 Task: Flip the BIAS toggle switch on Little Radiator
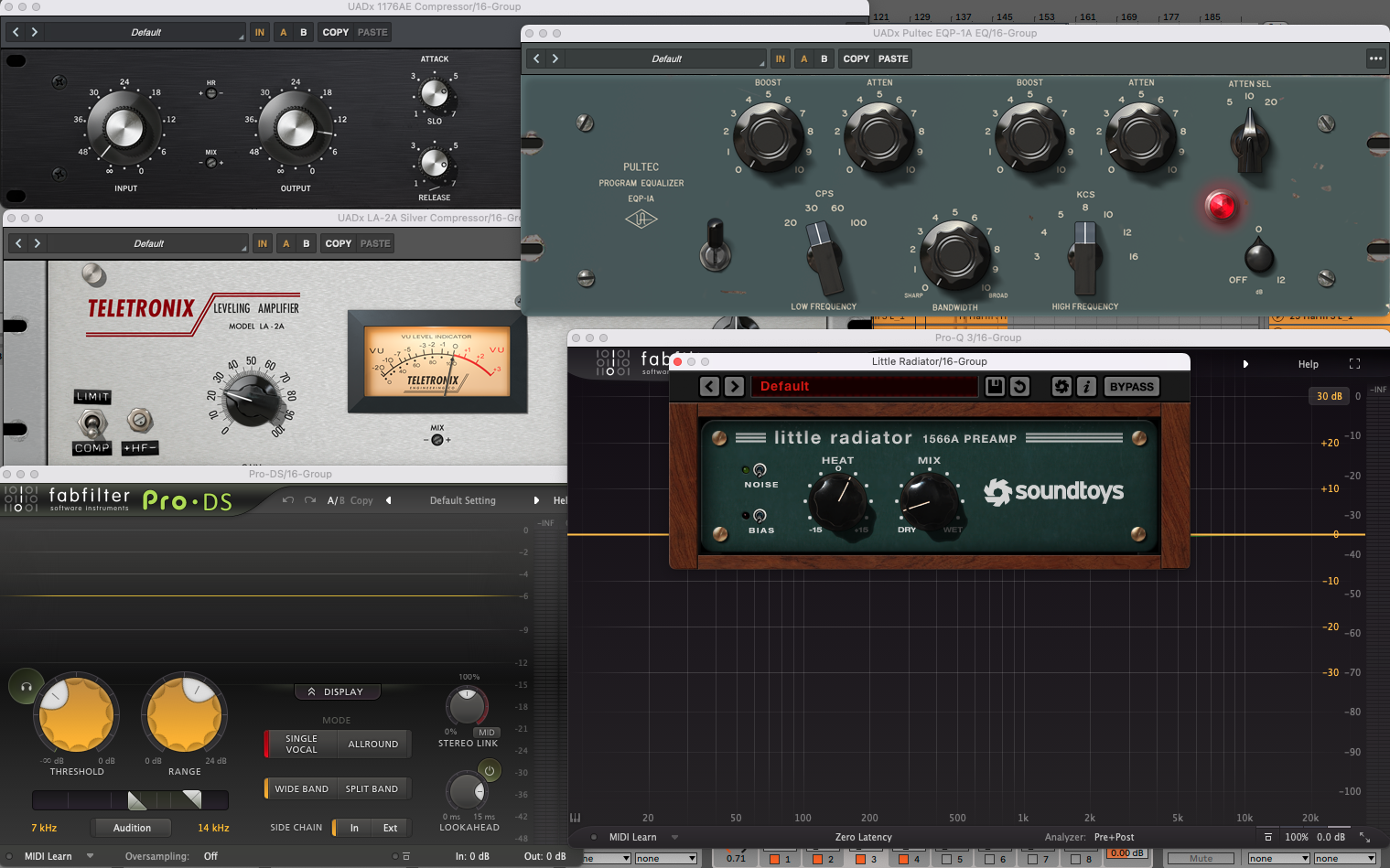[760, 516]
